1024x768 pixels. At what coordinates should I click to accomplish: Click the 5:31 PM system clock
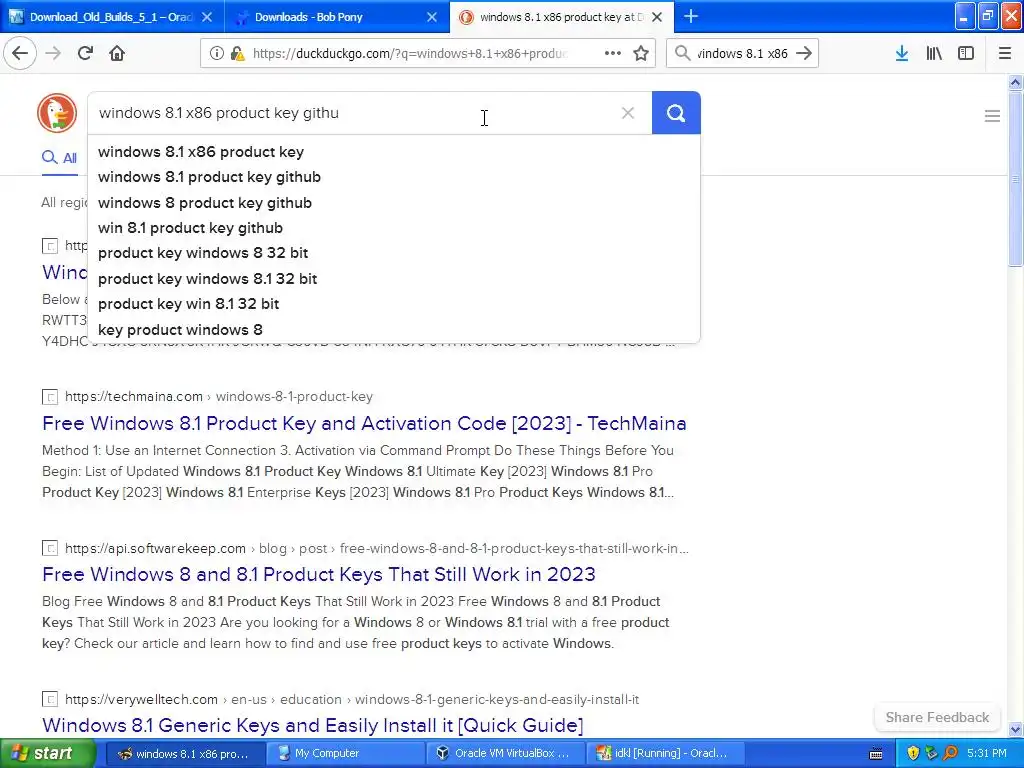pyautogui.click(x=986, y=753)
